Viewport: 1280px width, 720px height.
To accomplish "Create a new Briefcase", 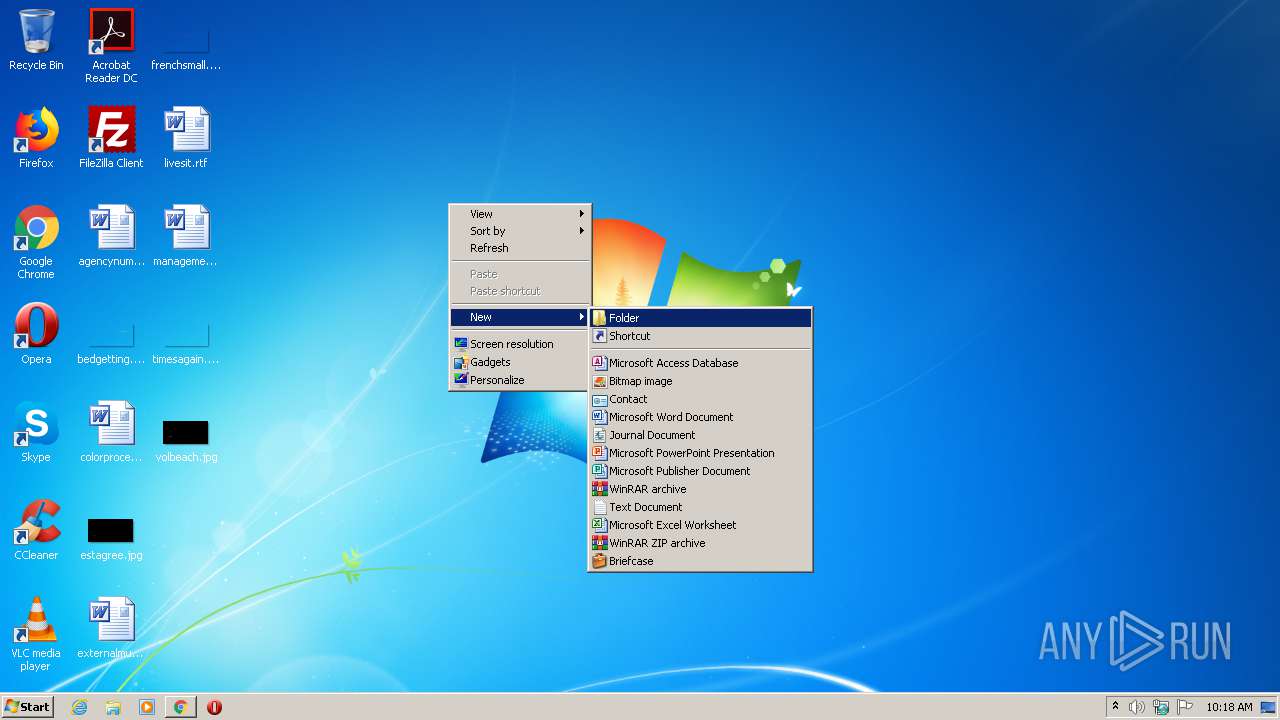I will click(700, 561).
